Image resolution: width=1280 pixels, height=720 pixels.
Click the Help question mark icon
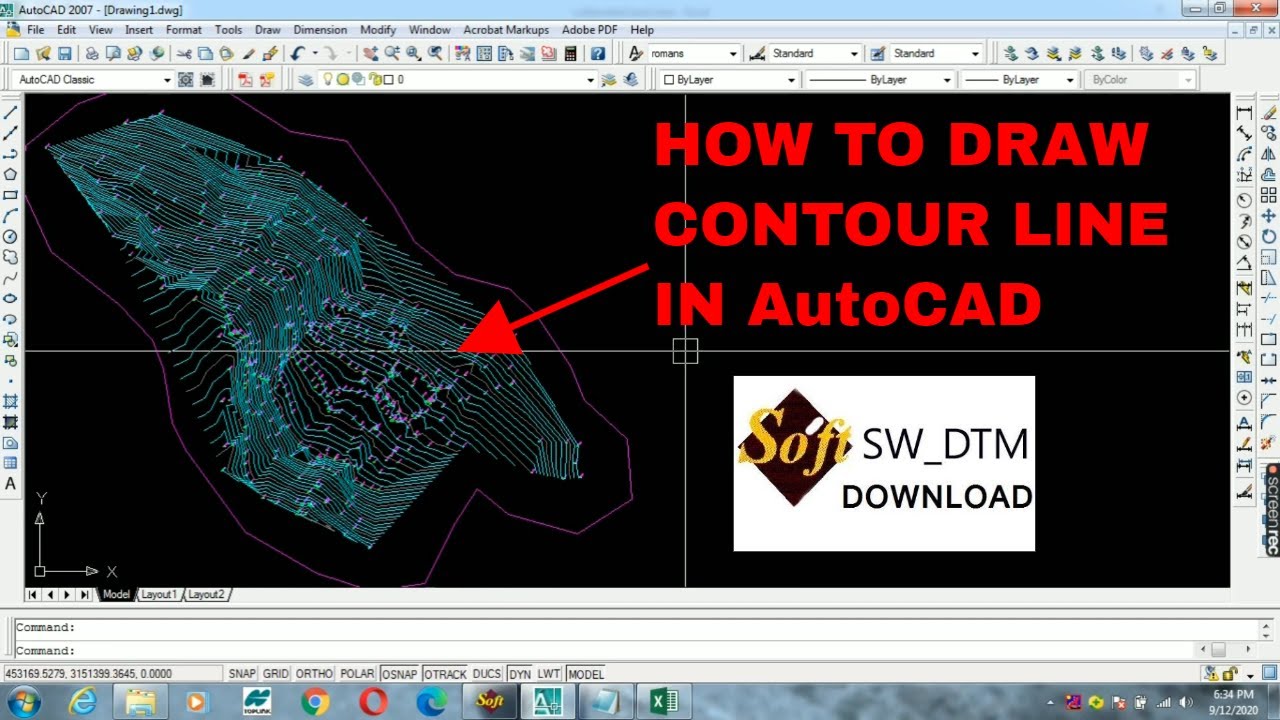pyautogui.click(x=597, y=53)
